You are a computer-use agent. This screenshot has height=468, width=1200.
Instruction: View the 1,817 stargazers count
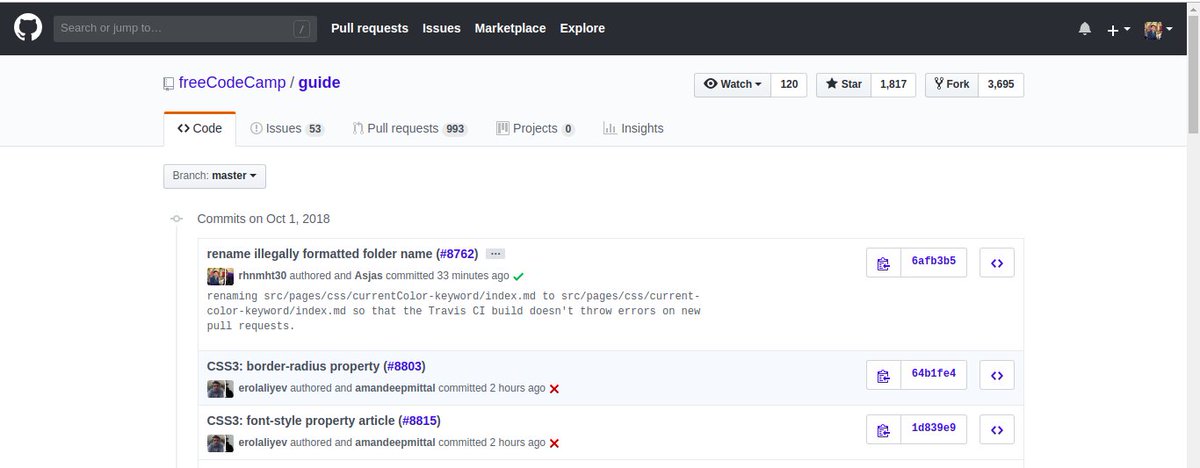tap(893, 84)
